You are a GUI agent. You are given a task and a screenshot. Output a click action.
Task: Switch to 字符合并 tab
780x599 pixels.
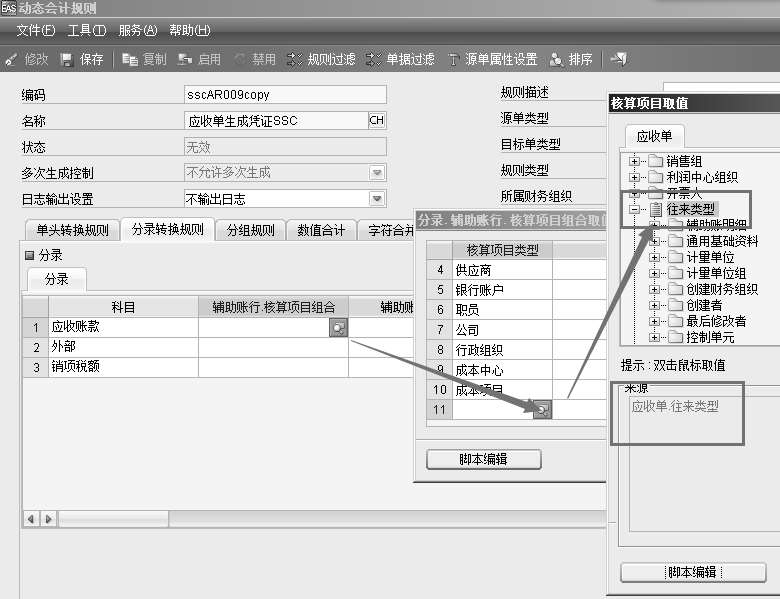tap(387, 230)
